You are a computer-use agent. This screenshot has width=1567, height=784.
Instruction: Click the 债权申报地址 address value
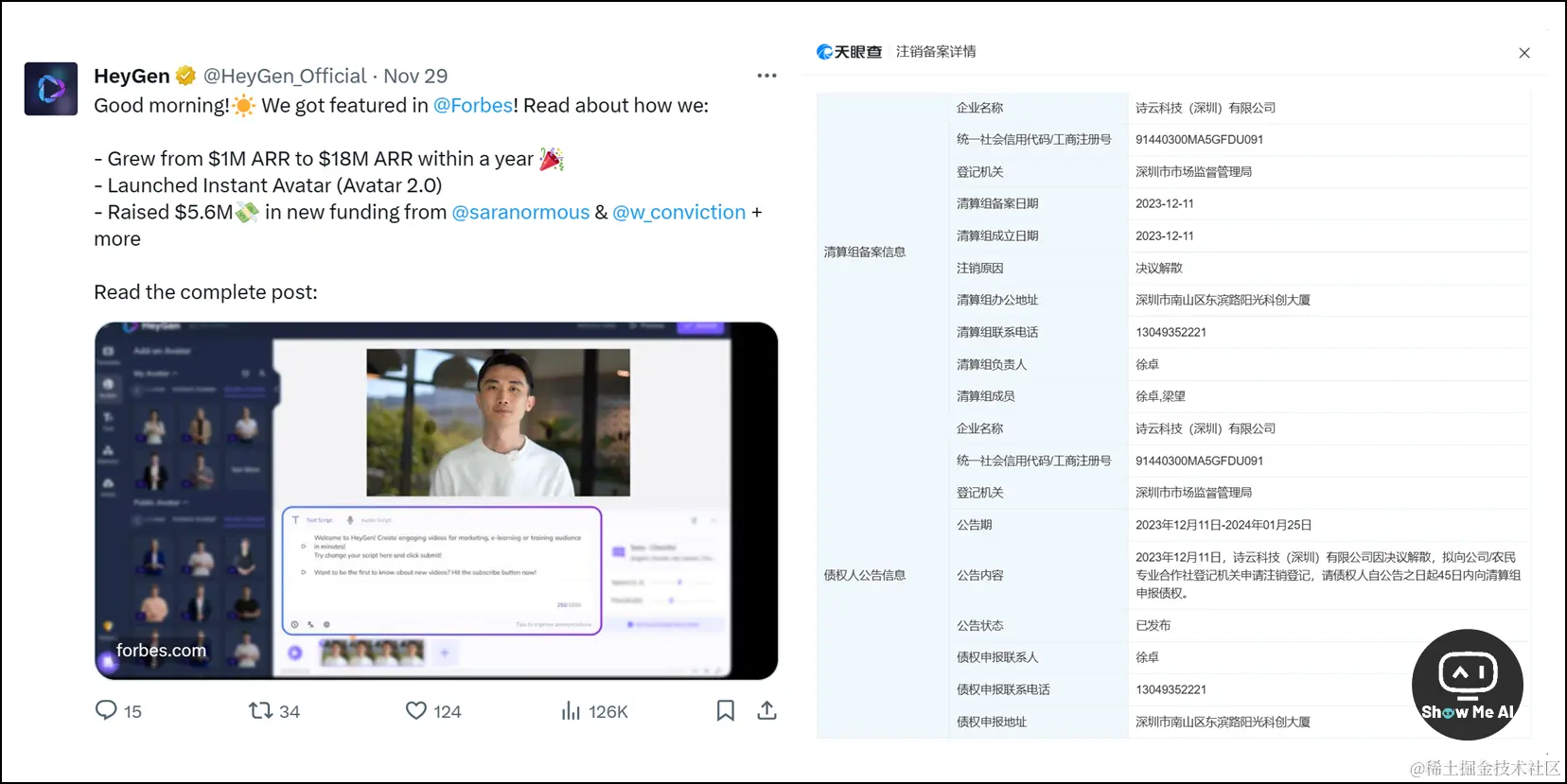(1223, 722)
